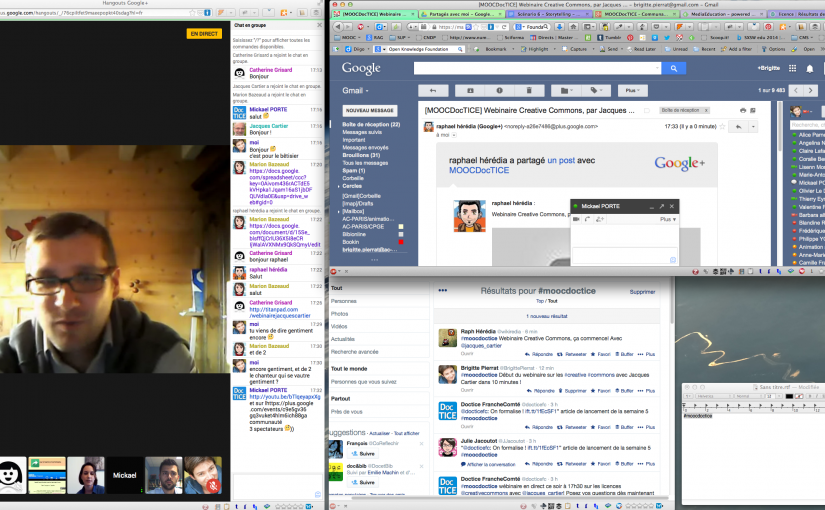Click the Bookin red label color square
The width and height of the screenshot is (825, 510).
(401, 242)
